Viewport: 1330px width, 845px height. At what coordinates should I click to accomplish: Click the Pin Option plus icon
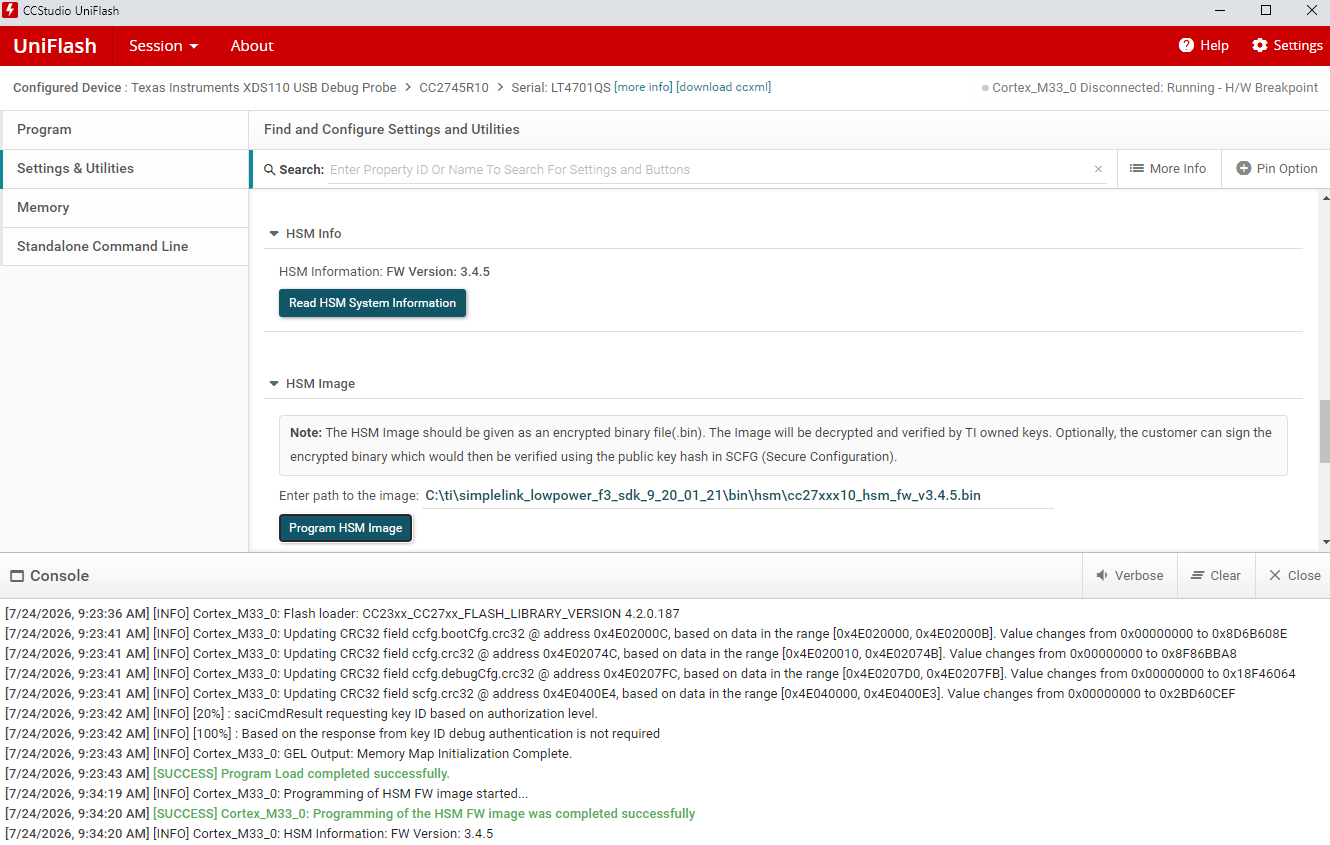click(x=1244, y=169)
